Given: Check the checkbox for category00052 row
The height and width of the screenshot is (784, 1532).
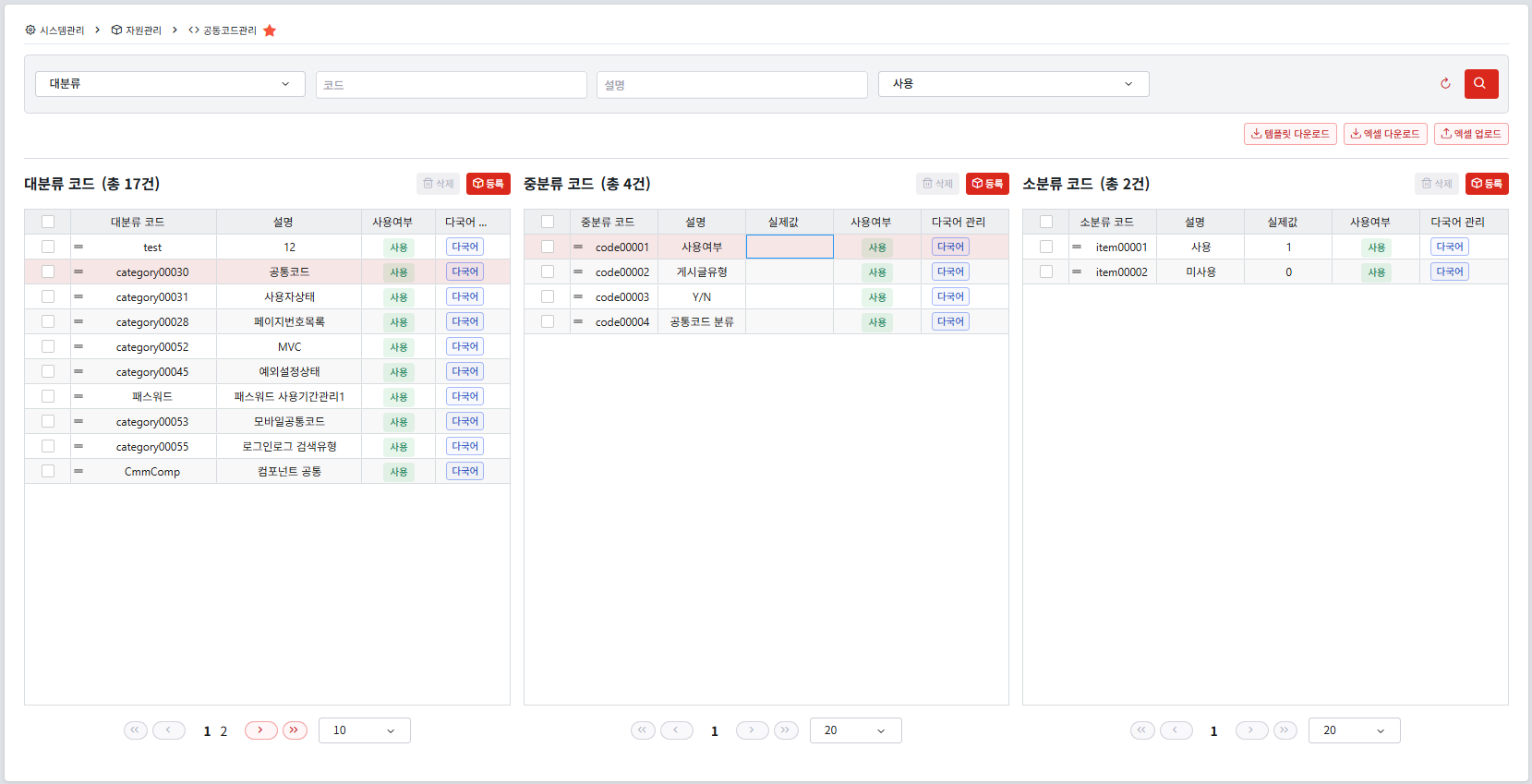Looking at the screenshot, I should pos(48,346).
